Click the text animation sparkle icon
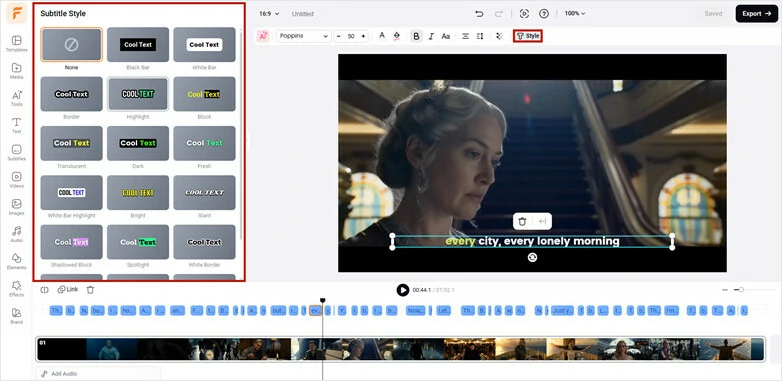This screenshot has width=782, height=381. click(499, 36)
